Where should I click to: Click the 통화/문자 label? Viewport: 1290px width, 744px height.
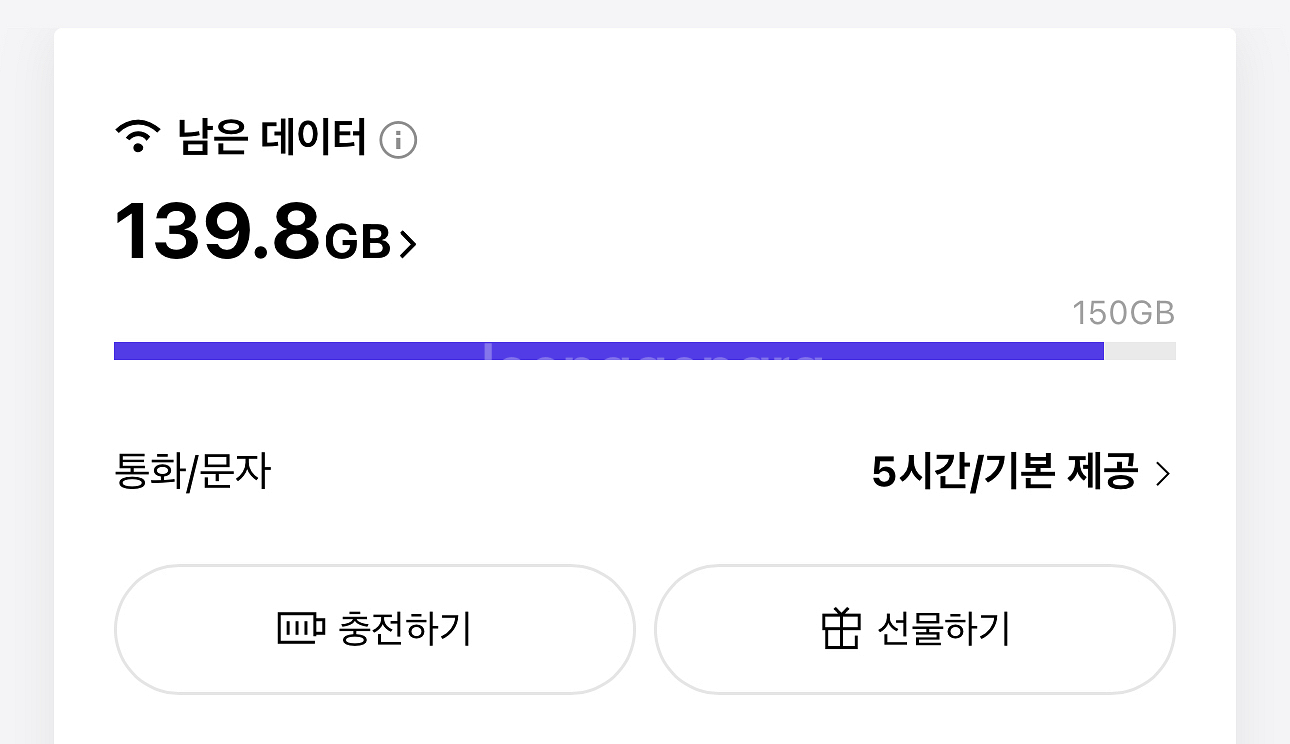(193, 472)
